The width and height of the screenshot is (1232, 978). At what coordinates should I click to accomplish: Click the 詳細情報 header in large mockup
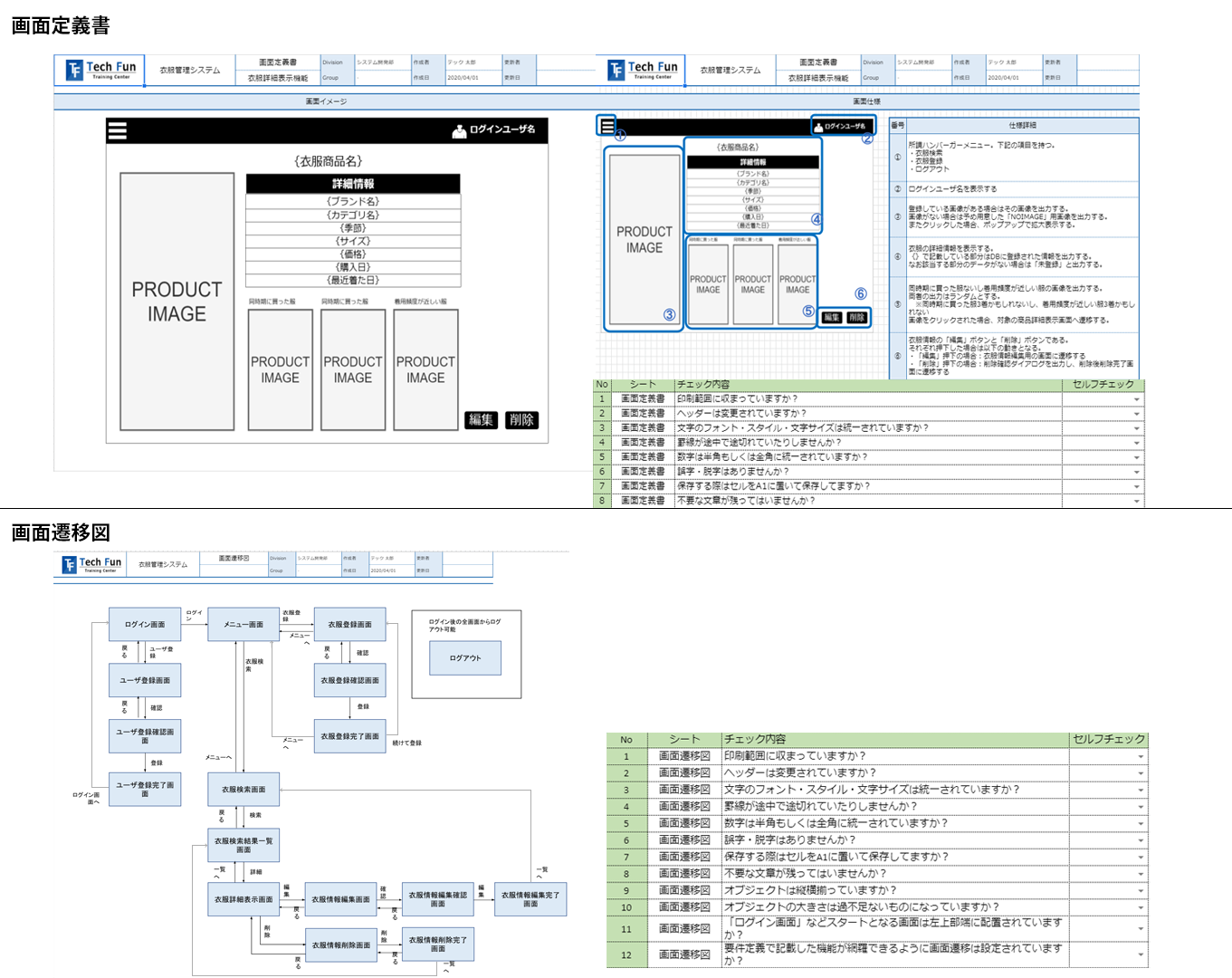tap(353, 184)
